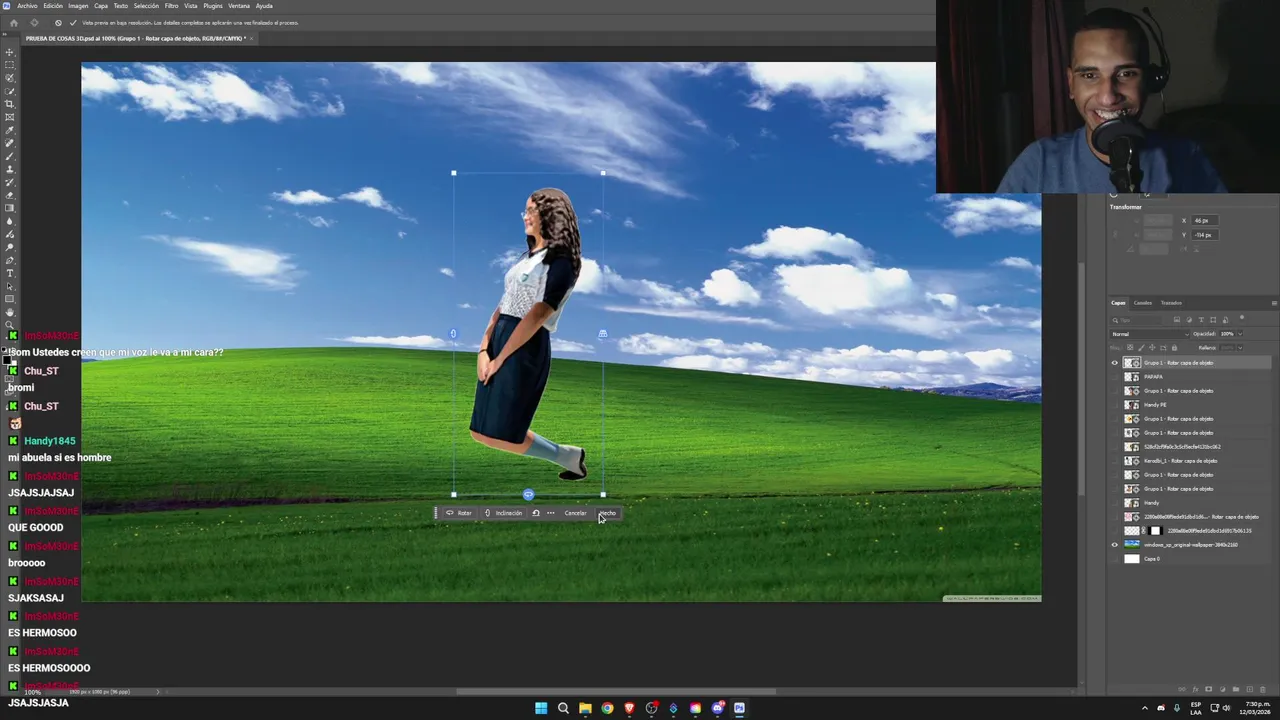Toggle layer filtering switch in Layers panel

point(1242,319)
